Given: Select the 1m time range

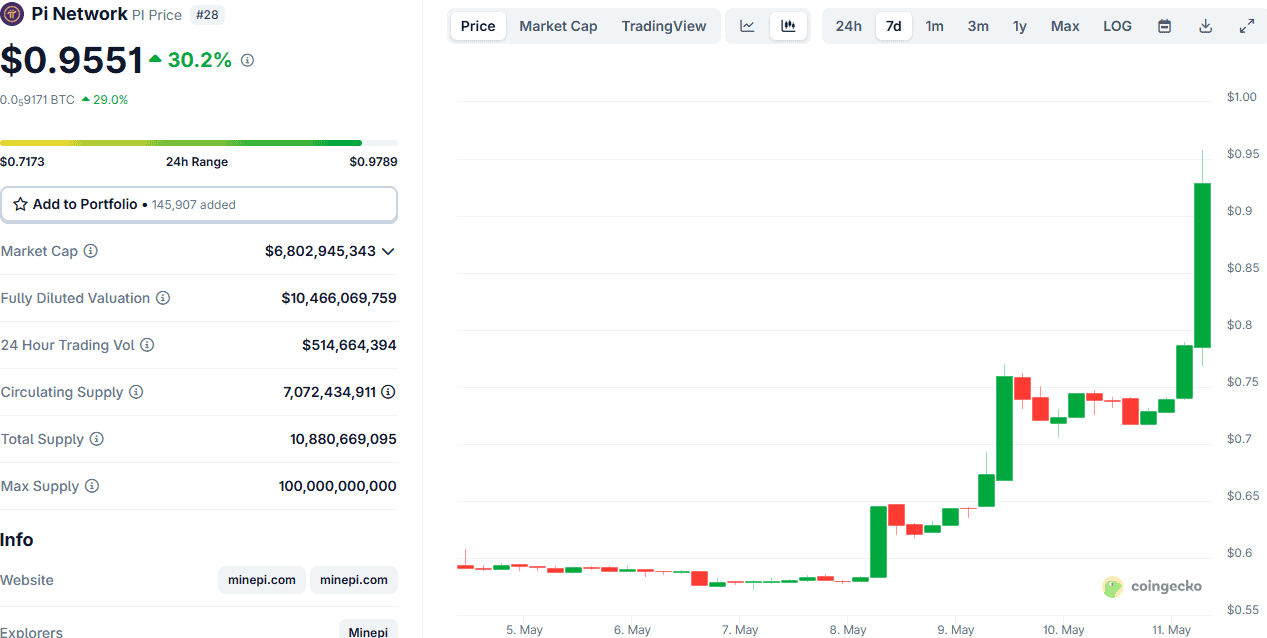Looking at the screenshot, I should click(x=934, y=26).
